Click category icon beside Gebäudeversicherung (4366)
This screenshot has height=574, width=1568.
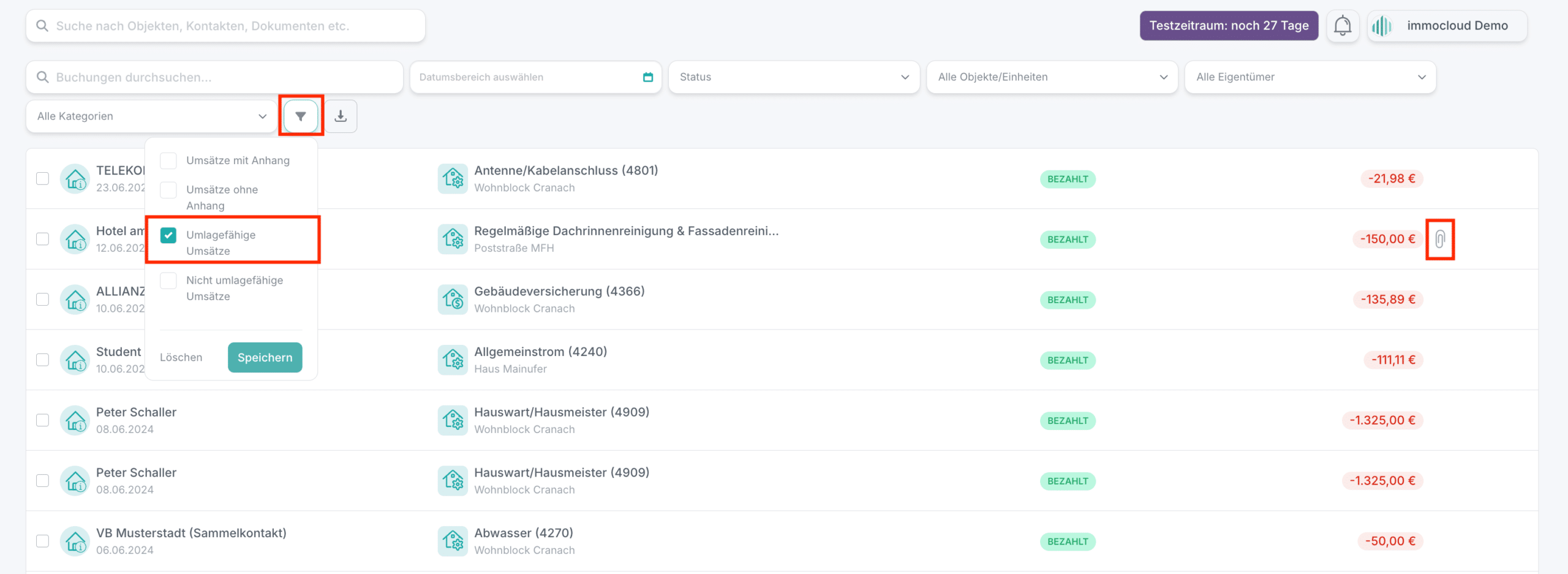coord(453,300)
